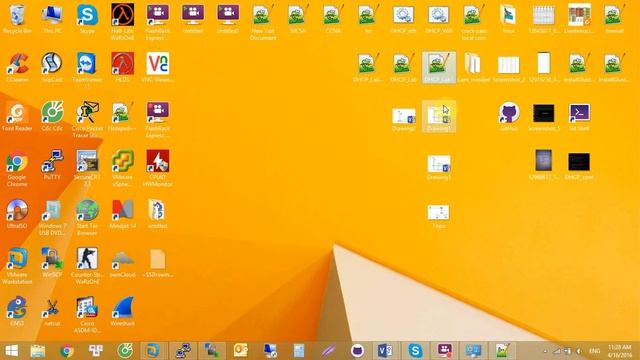Select the Foxit Reader desktop icon
This screenshot has width=640, height=360.
[17, 116]
